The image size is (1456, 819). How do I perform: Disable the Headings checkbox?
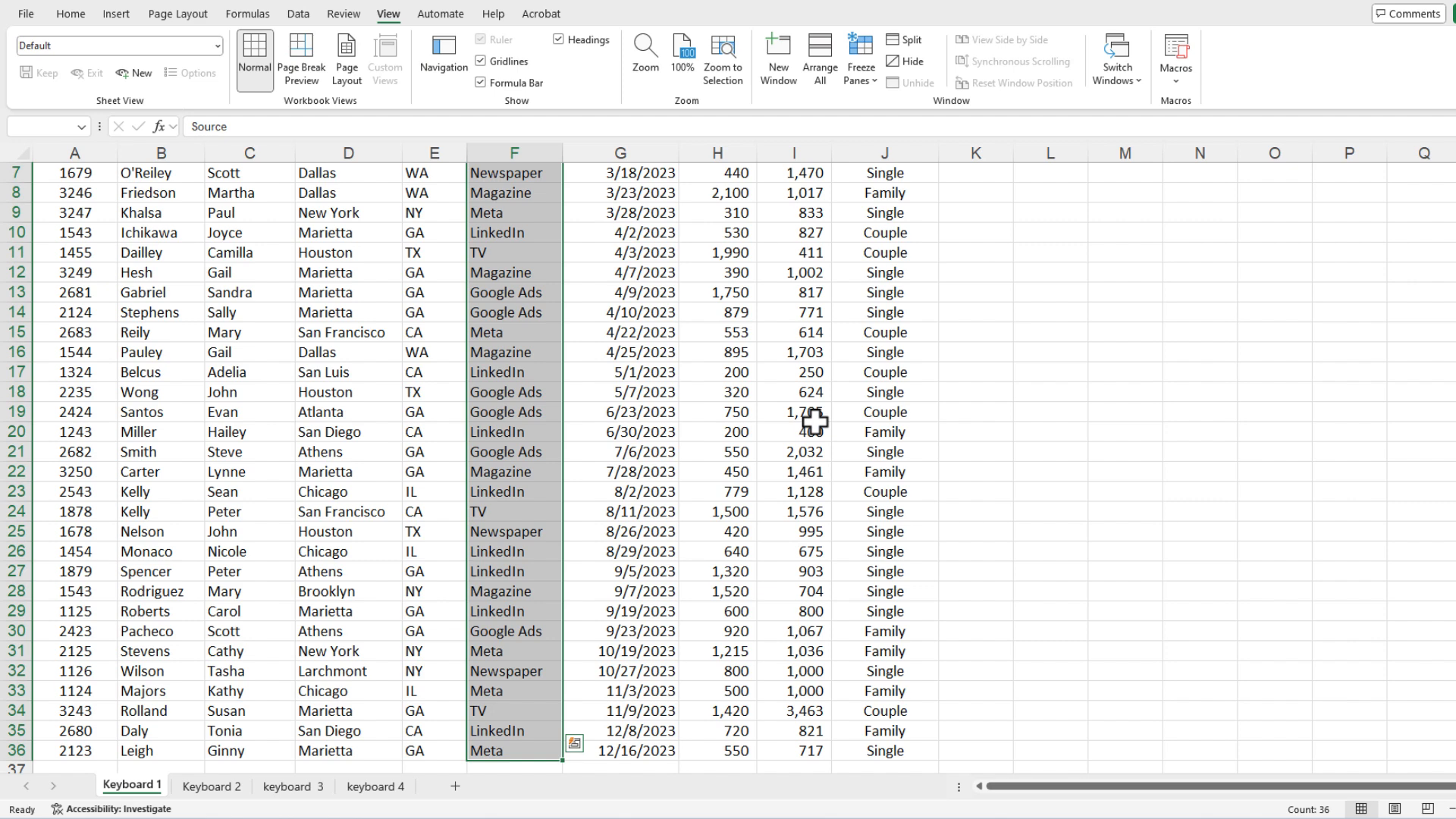(559, 39)
